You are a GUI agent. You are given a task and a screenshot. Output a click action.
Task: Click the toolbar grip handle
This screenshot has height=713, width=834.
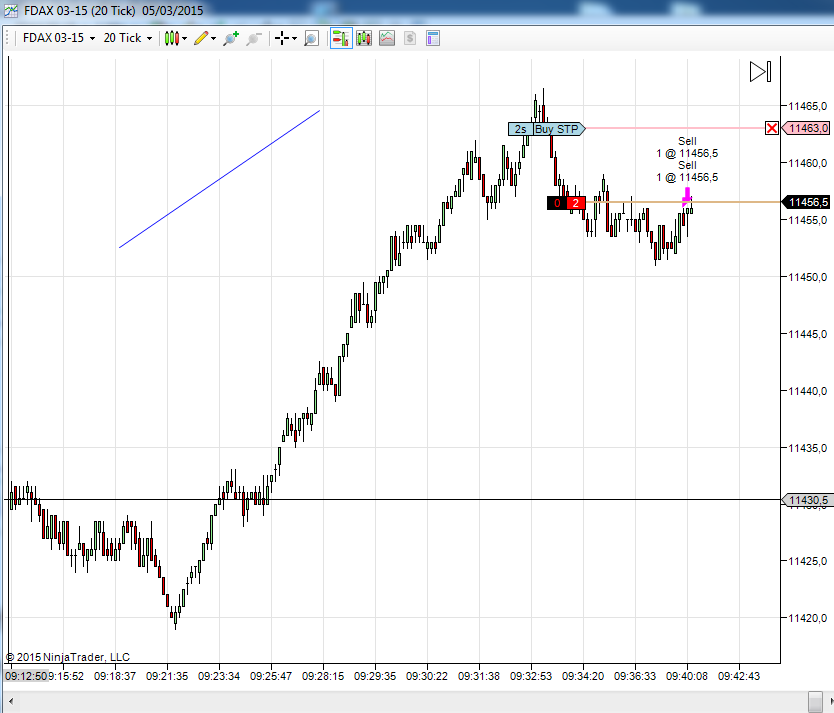[7, 38]
